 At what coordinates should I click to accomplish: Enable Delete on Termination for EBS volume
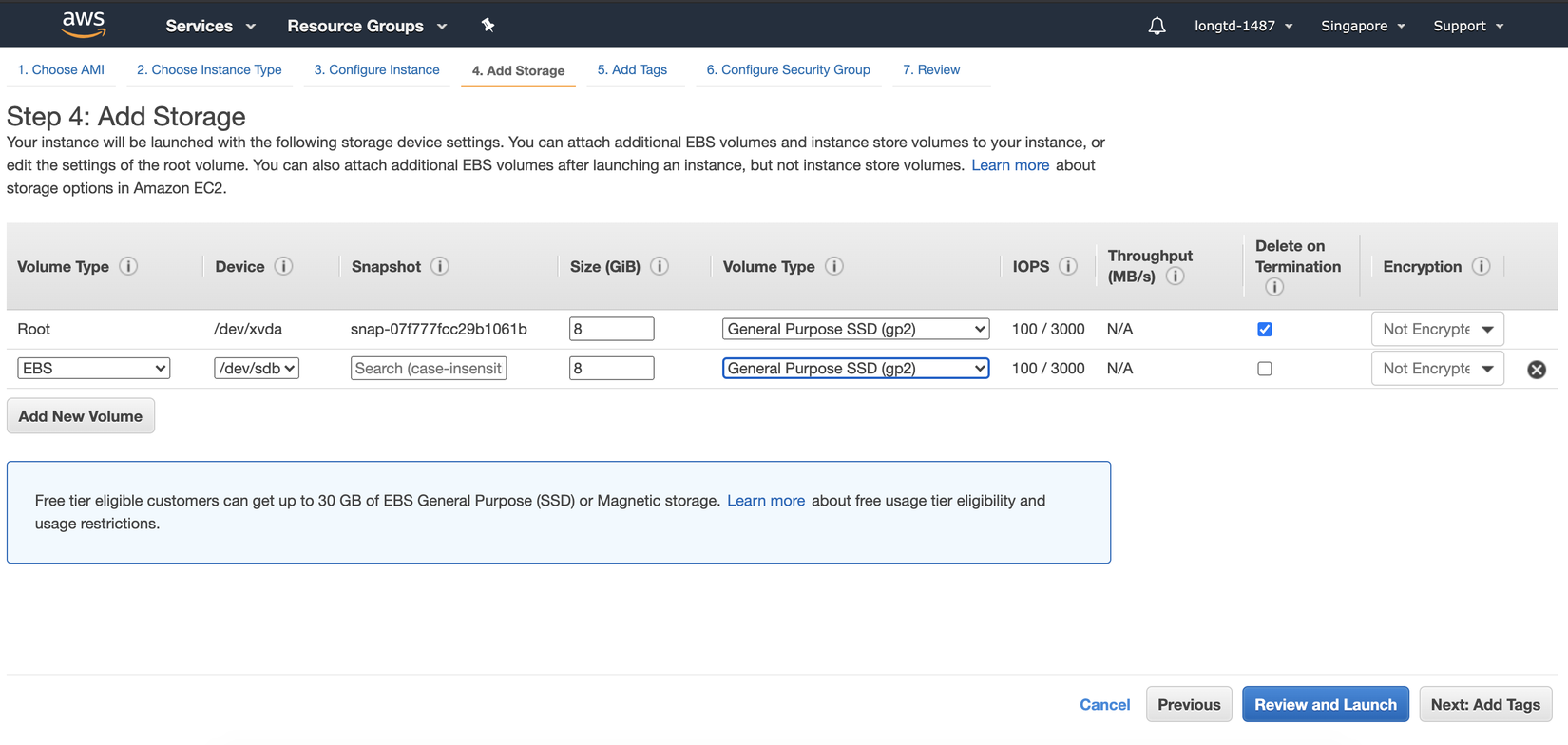[1264, 369]
